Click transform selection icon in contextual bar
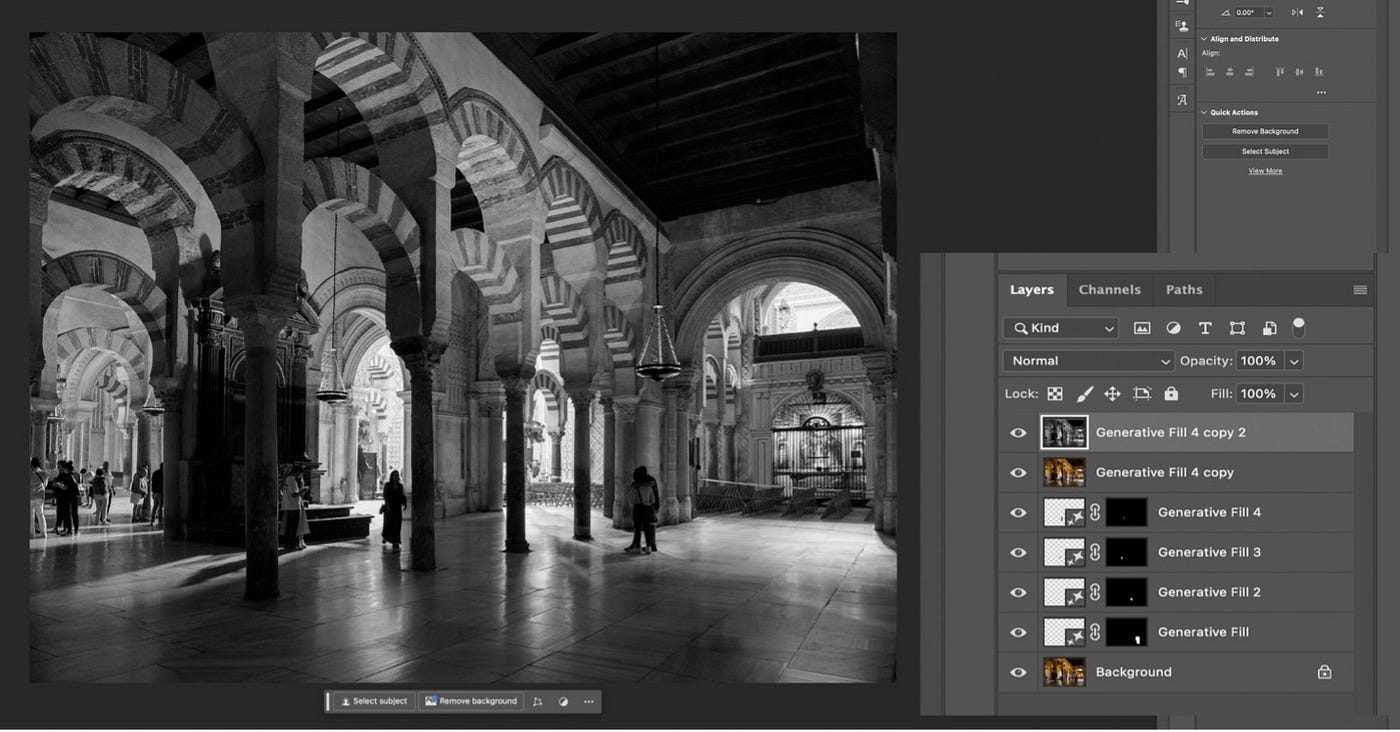Screen dimensions: 1400x732 coord(537,702)
